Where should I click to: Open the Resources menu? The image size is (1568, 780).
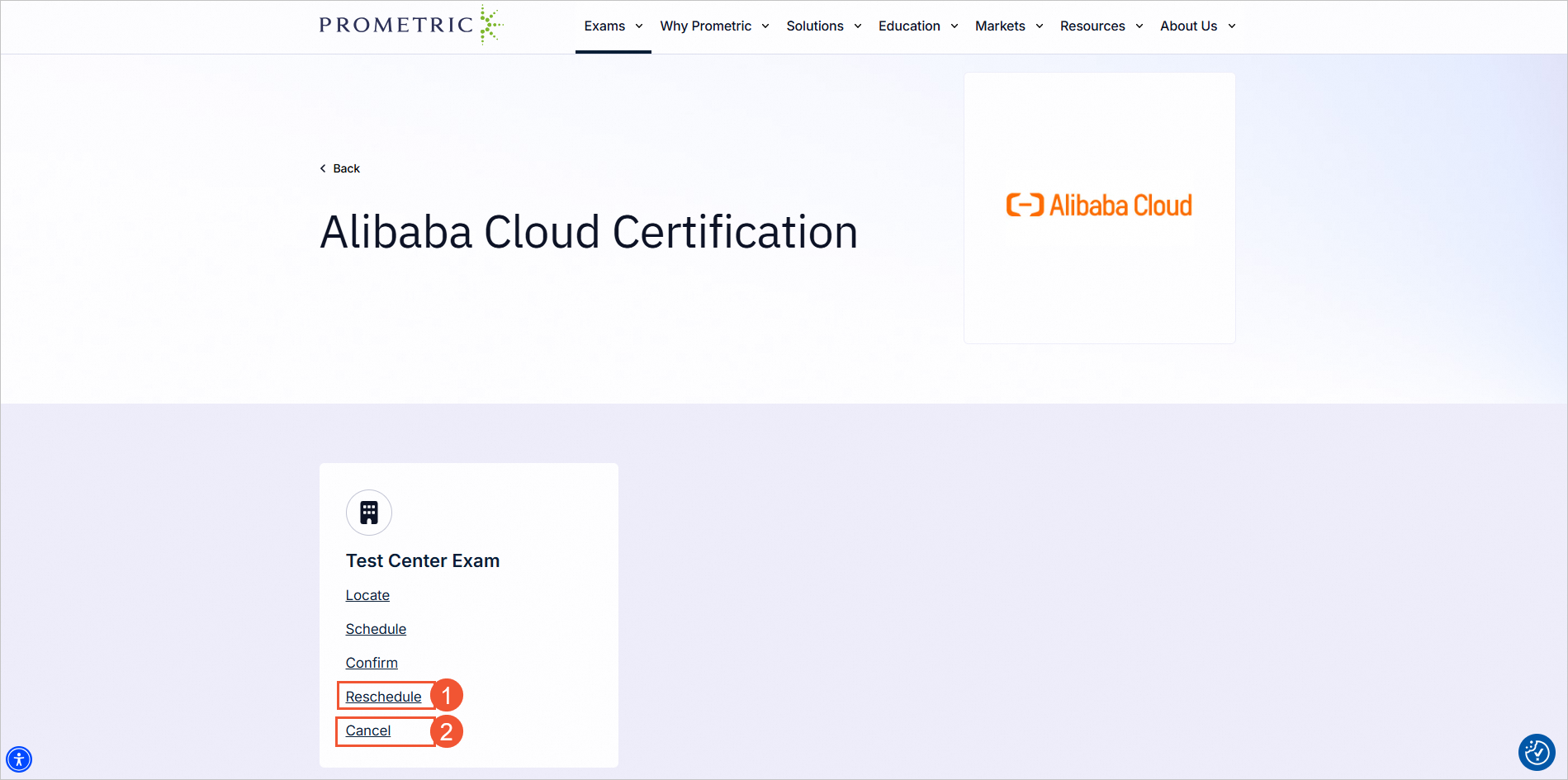1092,26
